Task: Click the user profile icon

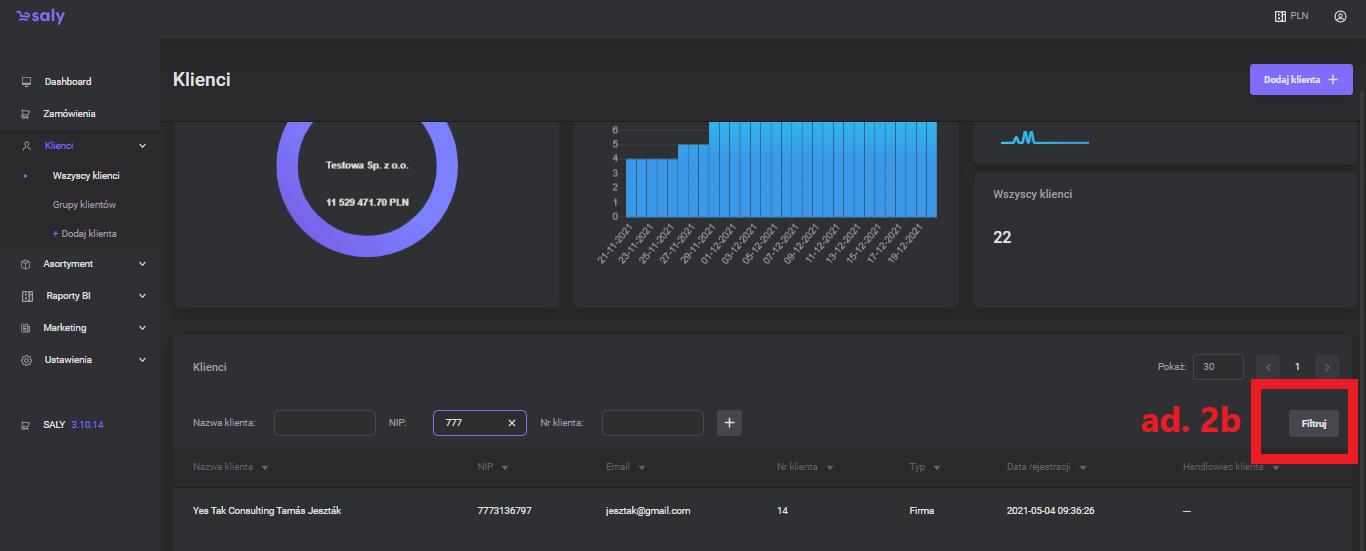Action: point(1340,16)
